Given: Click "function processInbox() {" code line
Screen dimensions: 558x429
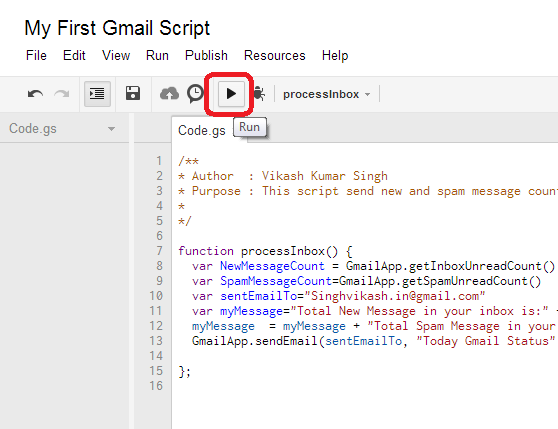Looking at the screenshot, I should (x=265, y=251).
